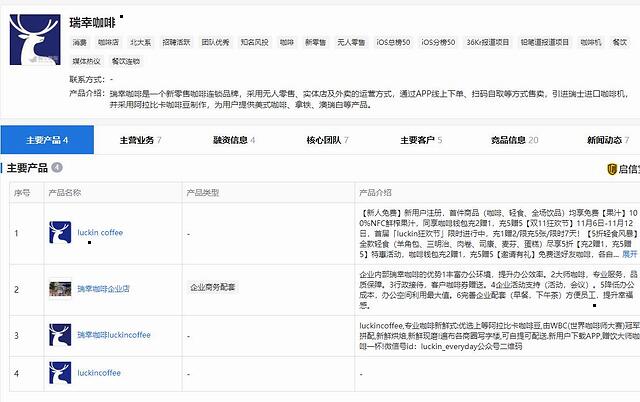Click the 启信宝 shield icon
640x402 pixels.
[x=611, y=169]
